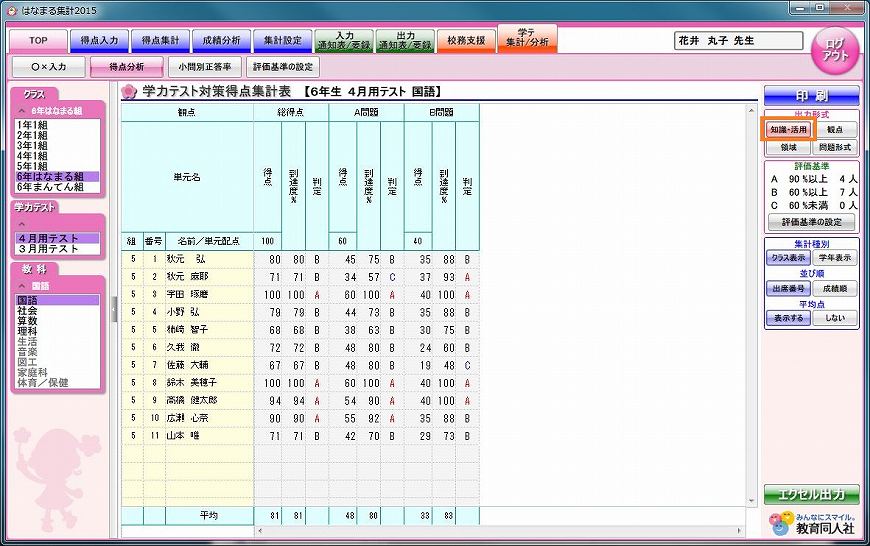870x546 pixels.
Task: Click student row 宇田 琢磨
Action: 300,295
